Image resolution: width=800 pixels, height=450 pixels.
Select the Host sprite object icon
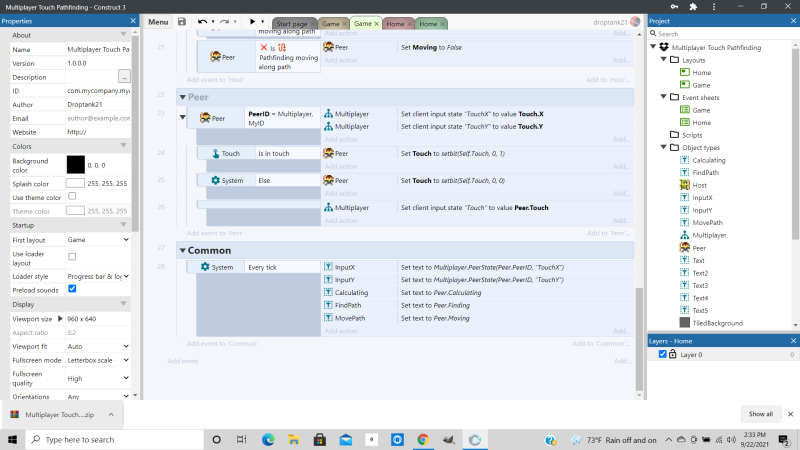(x=685, y=185)
